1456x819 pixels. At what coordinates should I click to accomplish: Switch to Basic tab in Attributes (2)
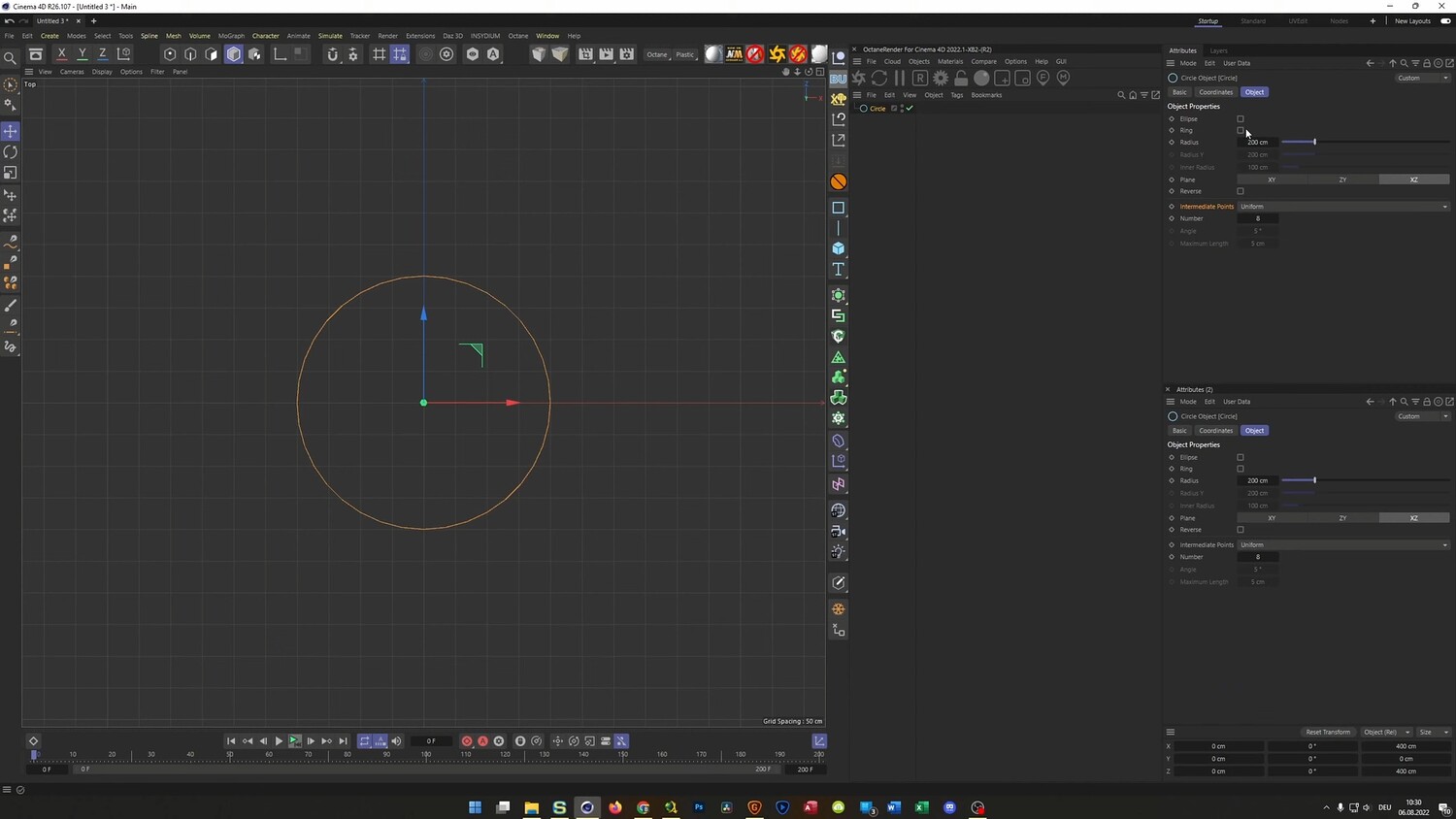click(x=1179, y=431)
